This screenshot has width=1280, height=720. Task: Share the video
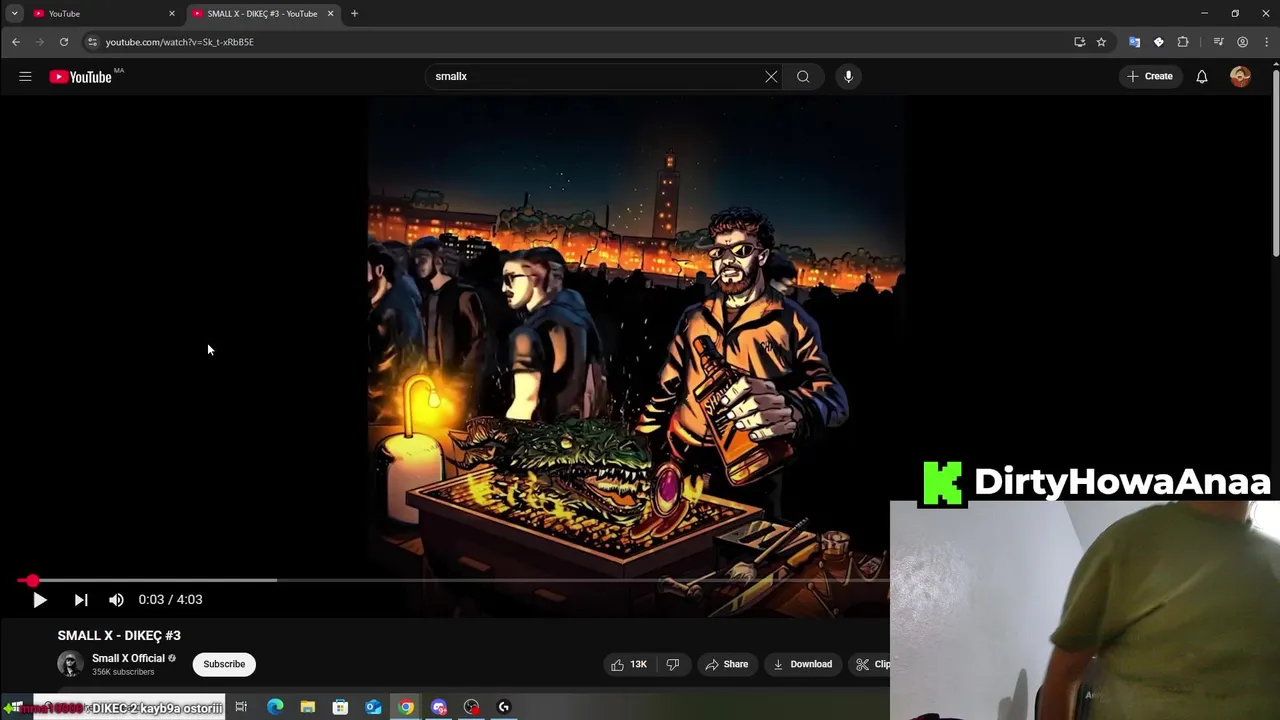(x=727, y=664)
